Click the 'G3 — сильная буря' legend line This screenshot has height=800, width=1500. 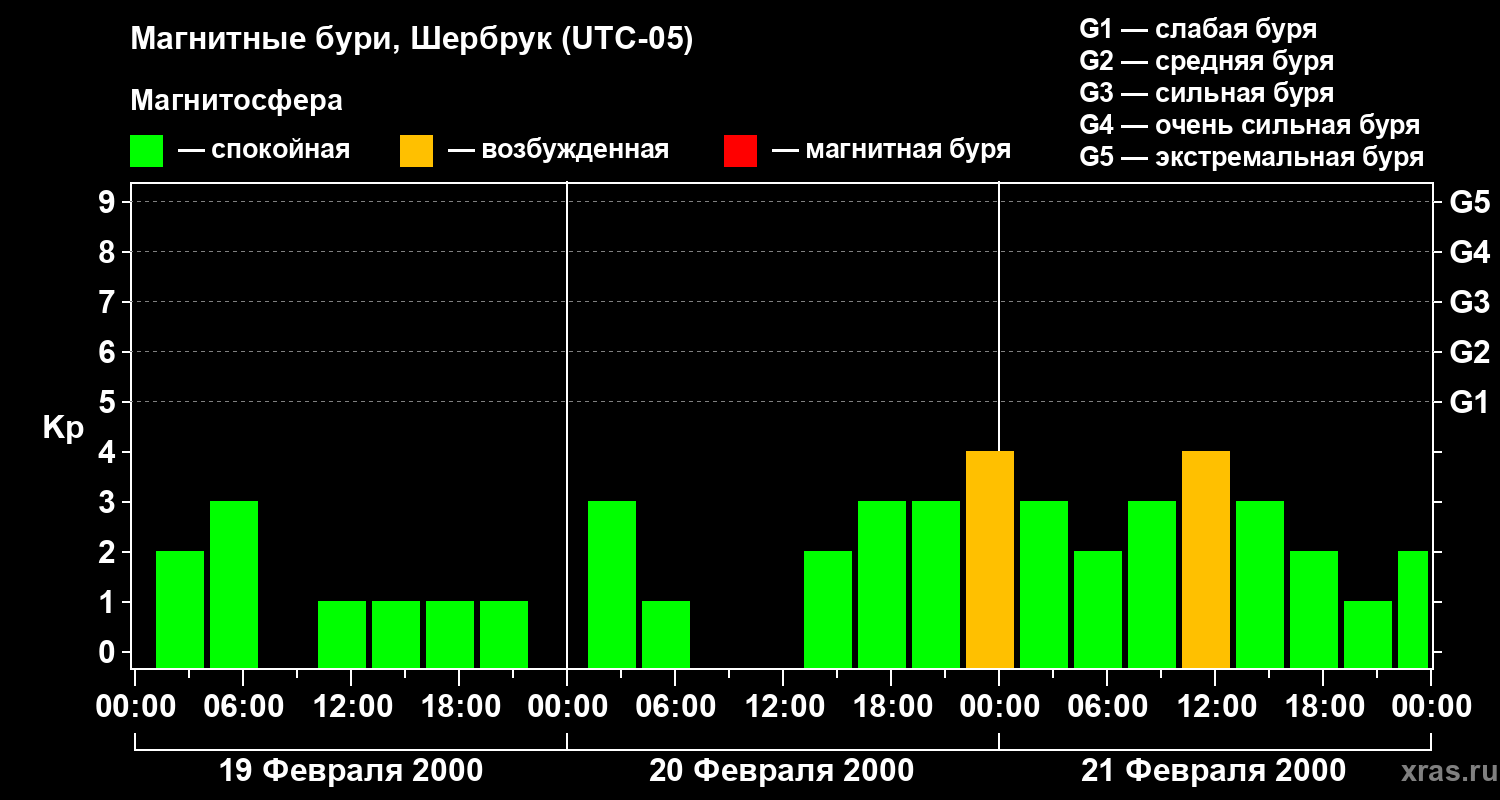coord(1206,93)
